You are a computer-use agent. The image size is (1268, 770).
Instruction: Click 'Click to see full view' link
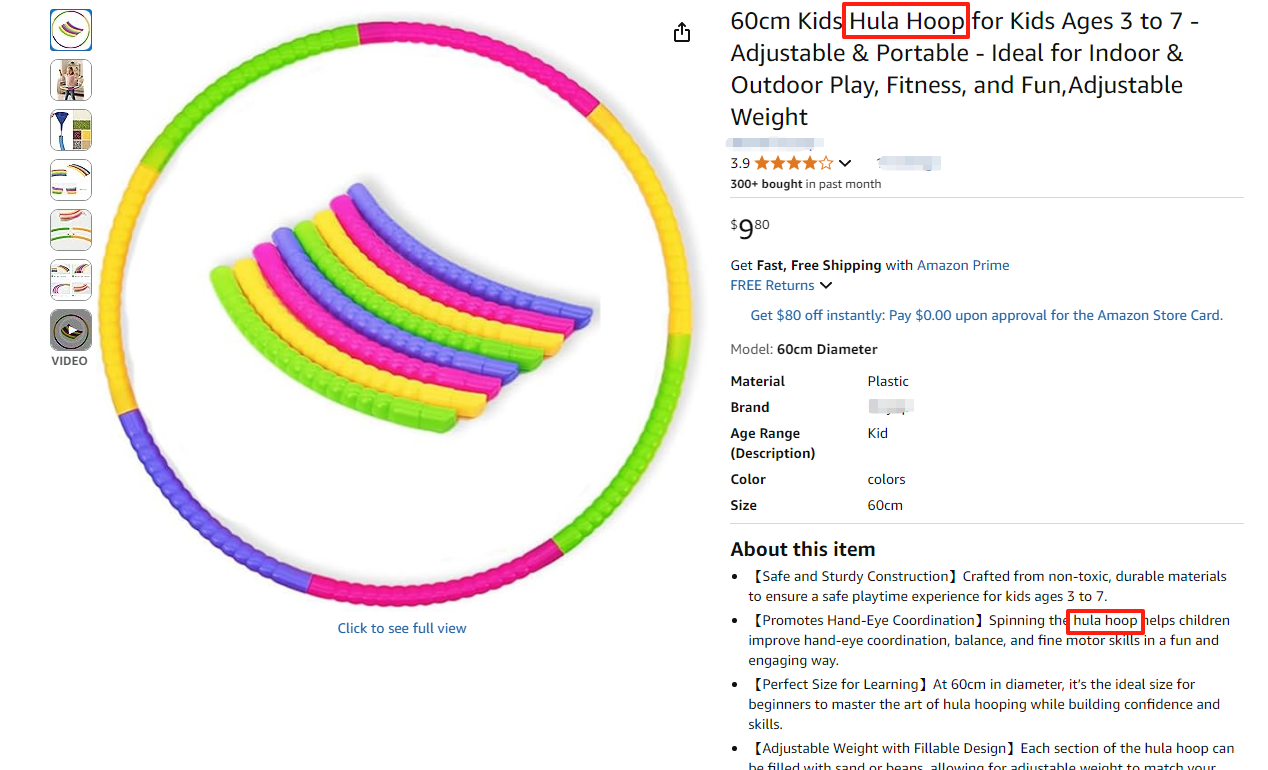click(x=402, y=628)
